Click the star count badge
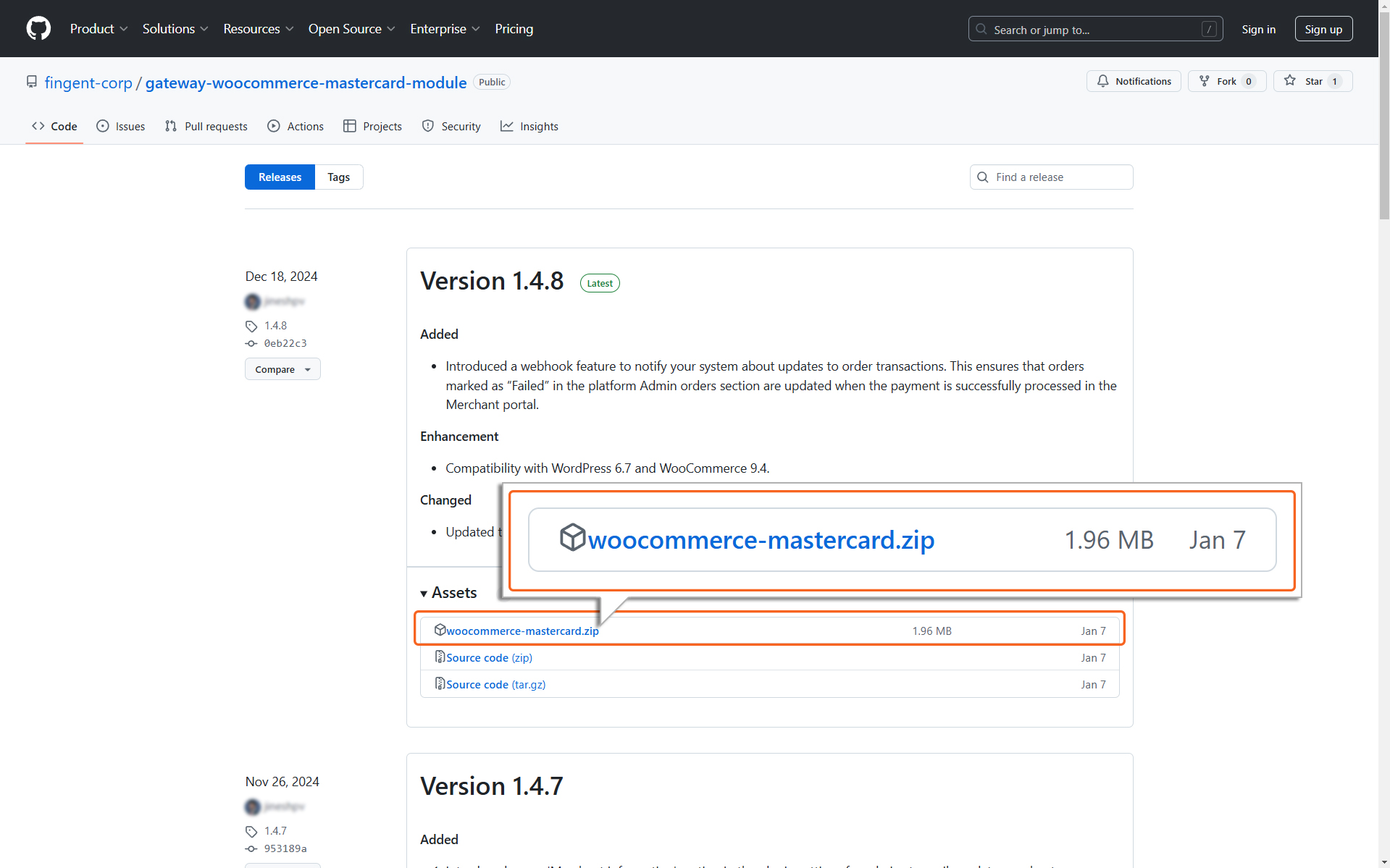 1334,81
